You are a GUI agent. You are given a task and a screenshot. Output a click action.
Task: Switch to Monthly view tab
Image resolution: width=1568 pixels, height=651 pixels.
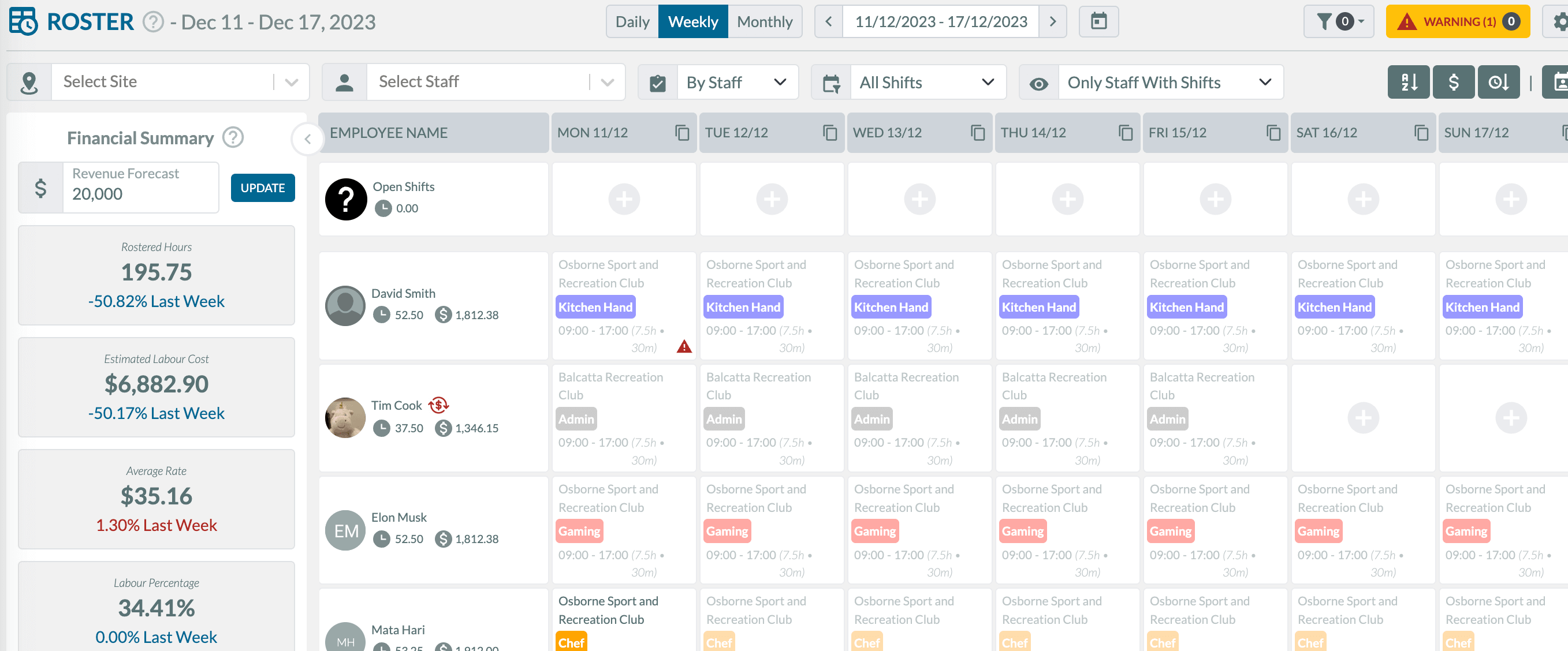[x=765, y=22]
